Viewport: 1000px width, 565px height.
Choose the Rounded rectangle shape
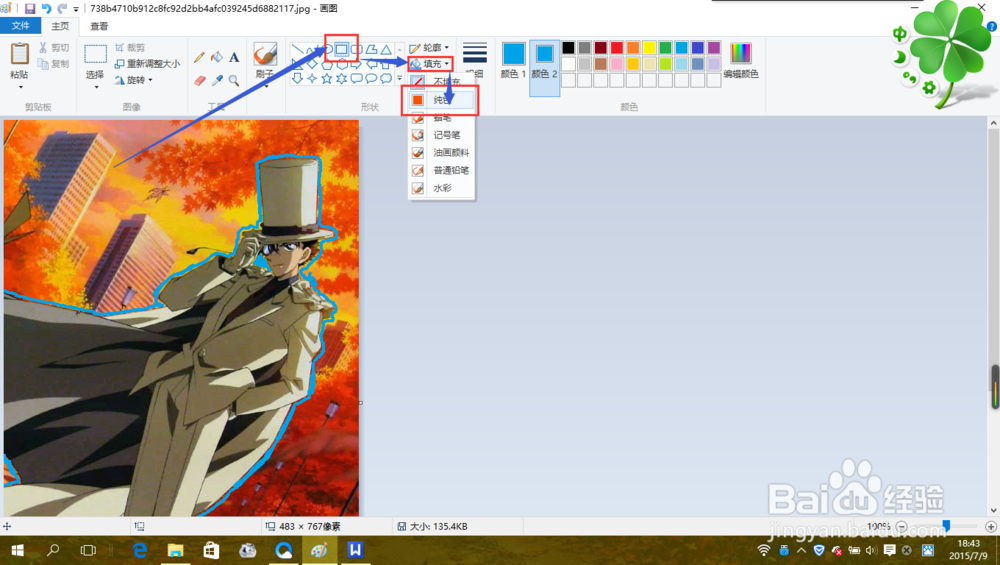357,49
